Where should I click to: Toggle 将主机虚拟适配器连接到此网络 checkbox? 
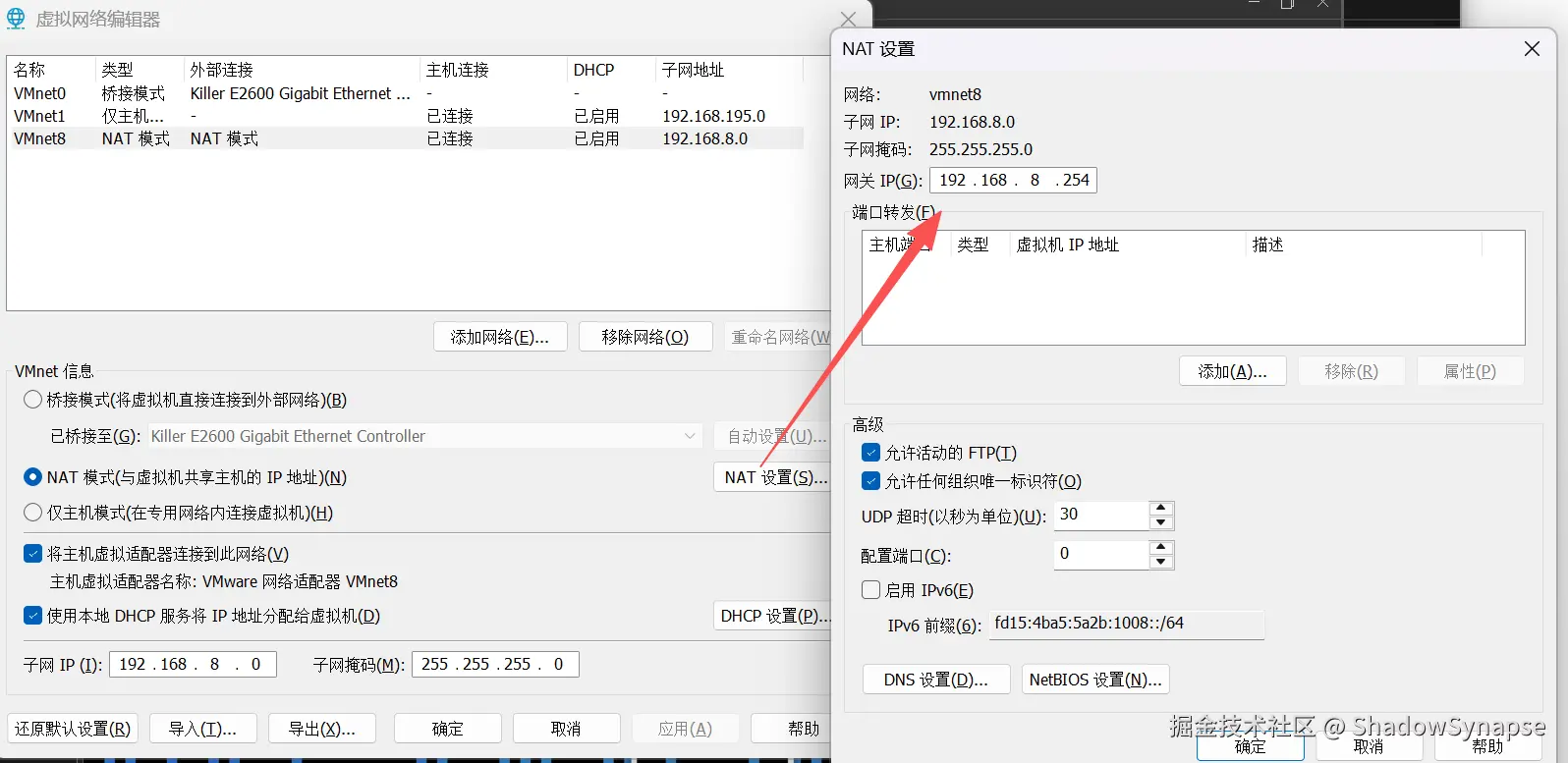[32, 554]
